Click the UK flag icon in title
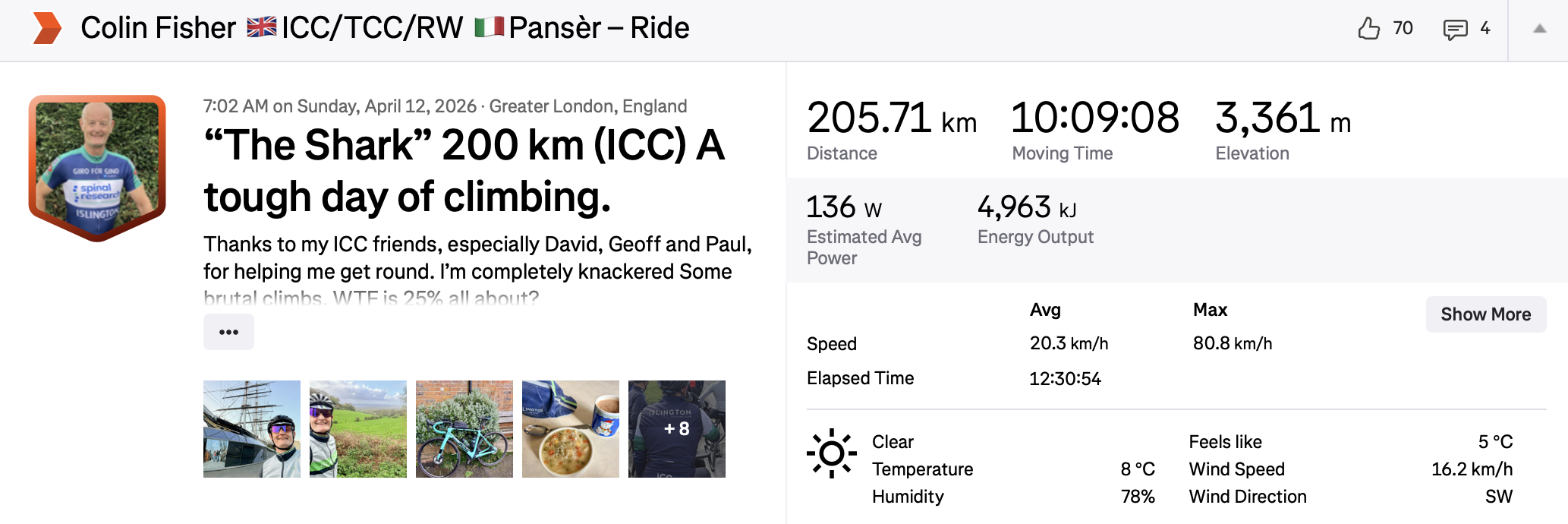Screen dimensions: 1568x524 [x=262, y=28]
